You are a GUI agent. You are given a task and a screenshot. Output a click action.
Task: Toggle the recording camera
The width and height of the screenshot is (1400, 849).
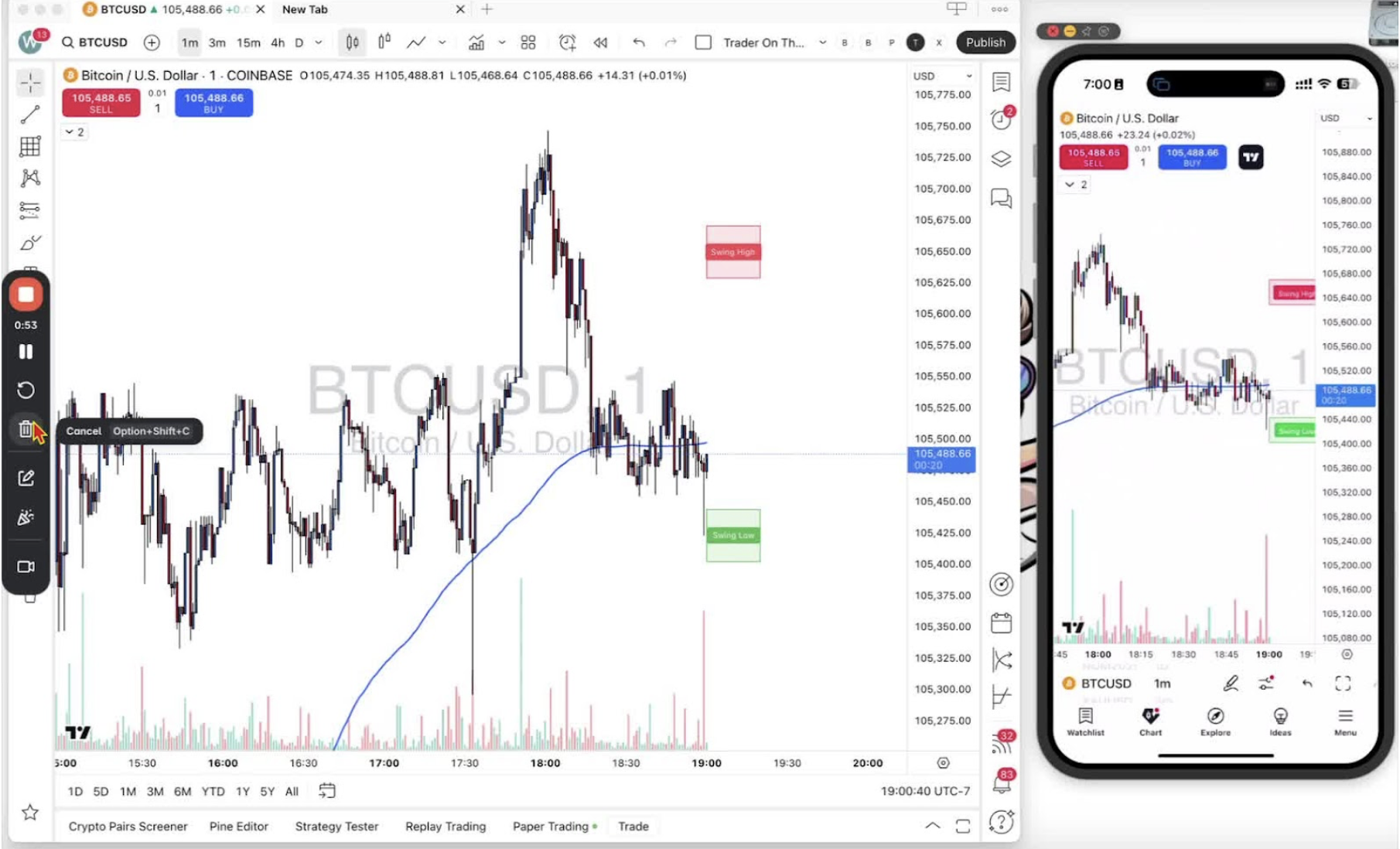(26, 567)
